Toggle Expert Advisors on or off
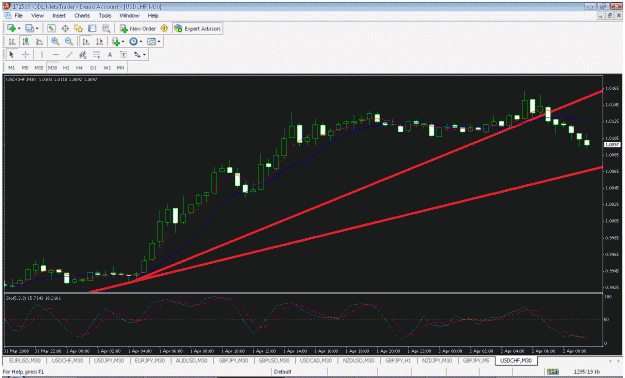 point(197,28)
